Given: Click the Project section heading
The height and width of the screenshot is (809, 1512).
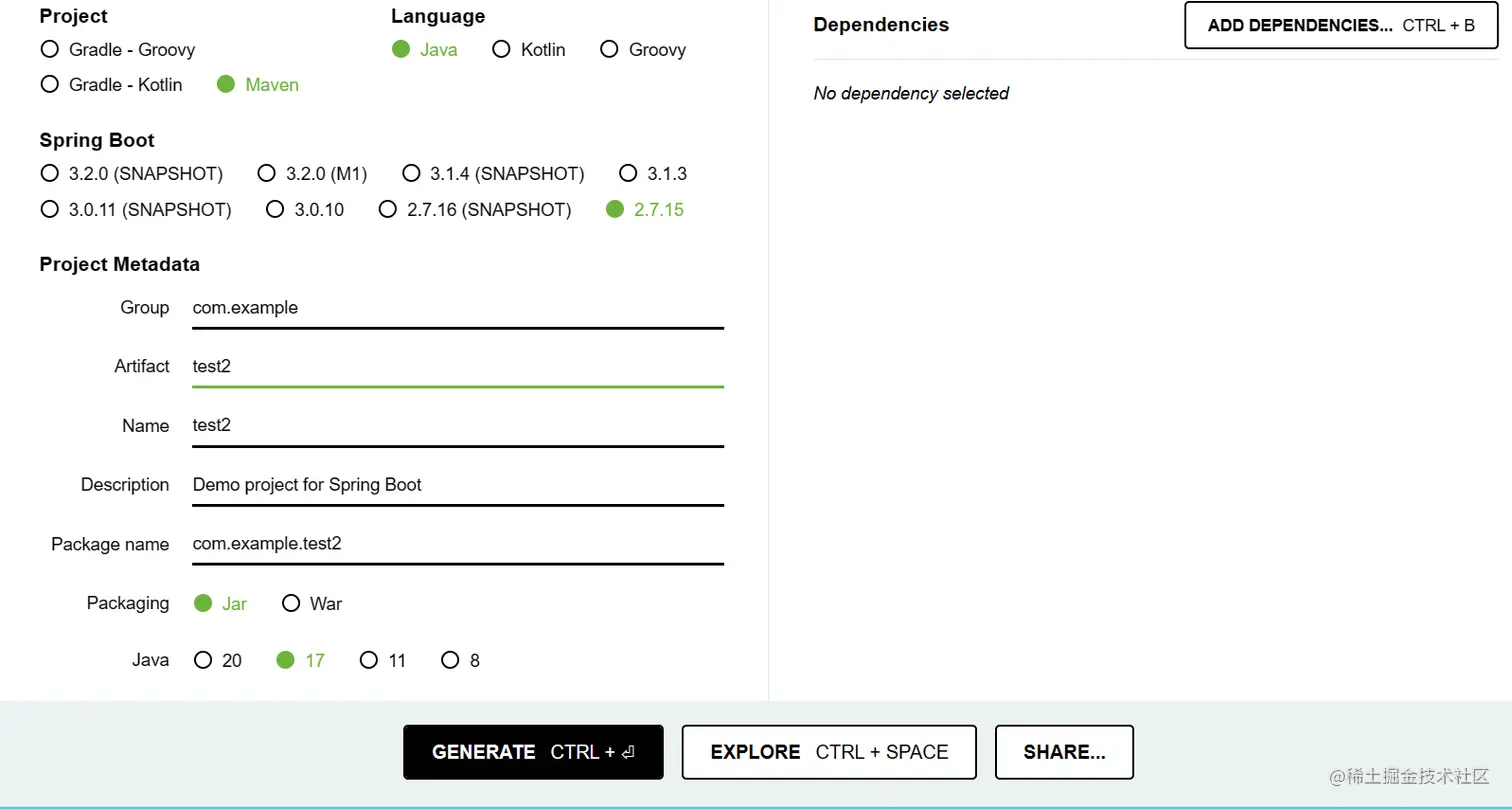Looking at the screenshot, I should point(73,16).
